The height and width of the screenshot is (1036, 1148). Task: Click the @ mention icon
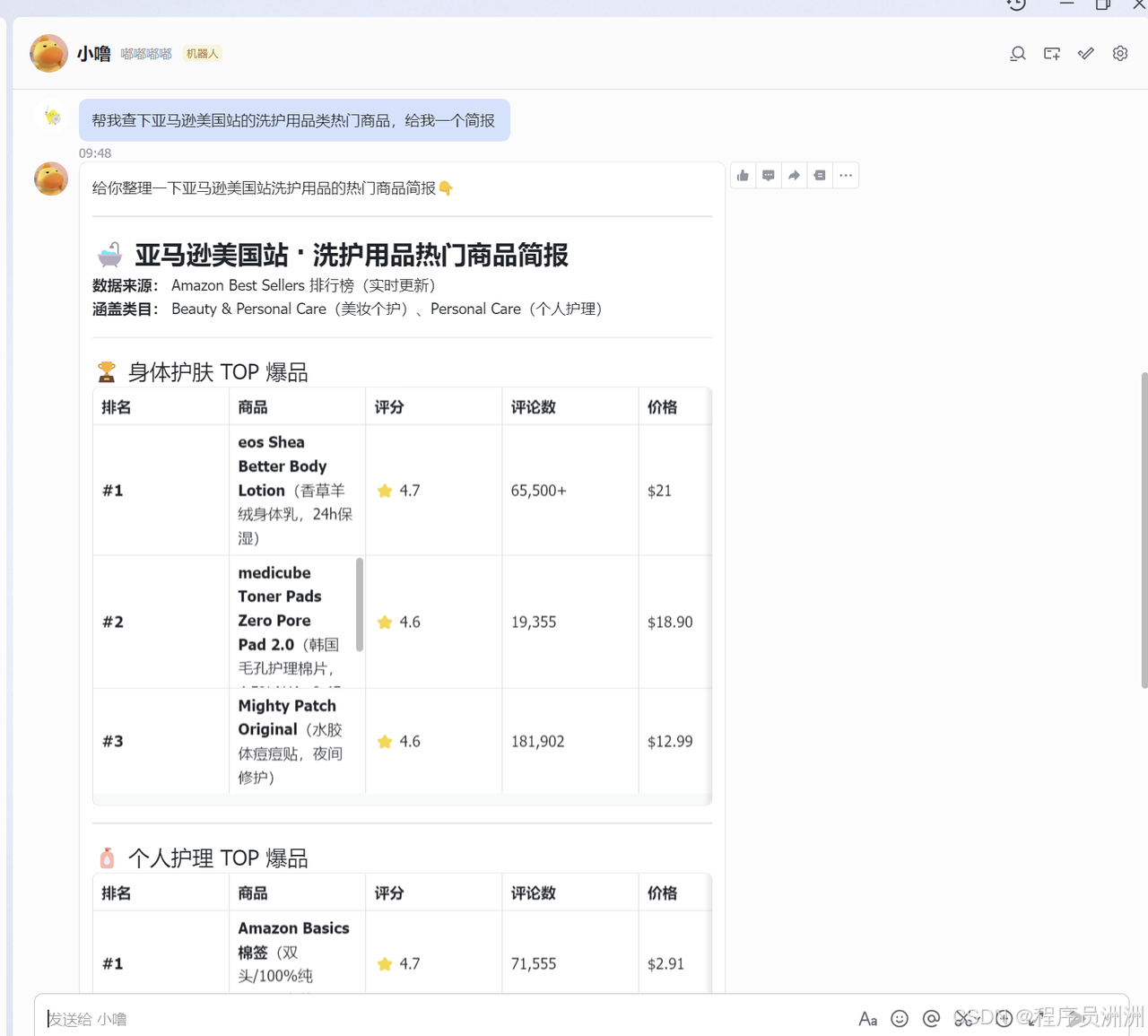[x=932, y=1019]
